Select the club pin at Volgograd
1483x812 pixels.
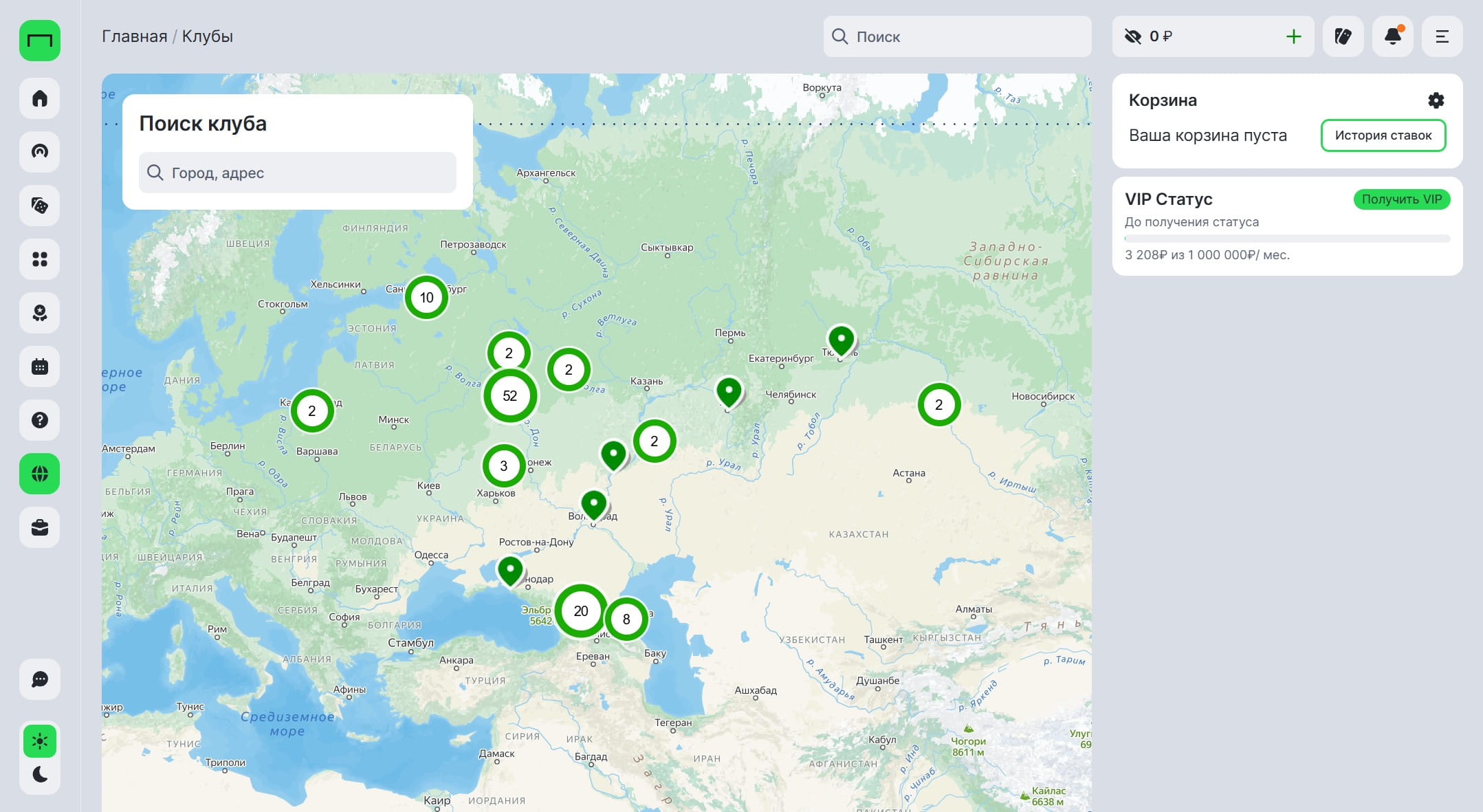(x=594, y=505)
